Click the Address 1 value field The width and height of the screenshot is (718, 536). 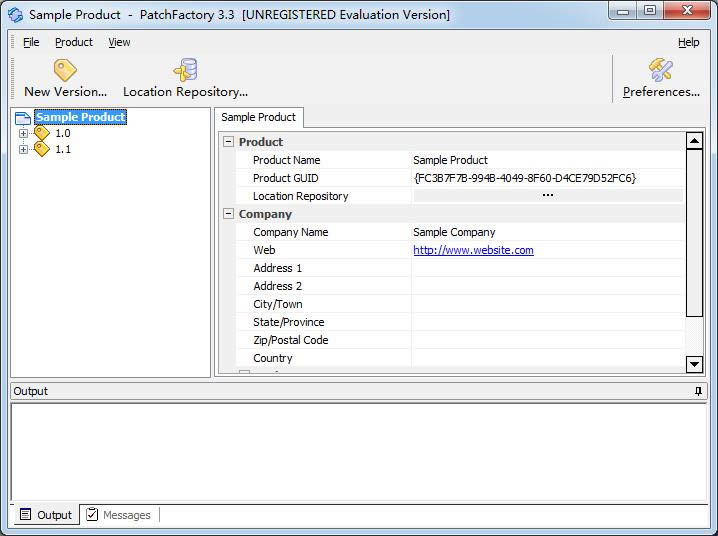[x=547, y=268]
